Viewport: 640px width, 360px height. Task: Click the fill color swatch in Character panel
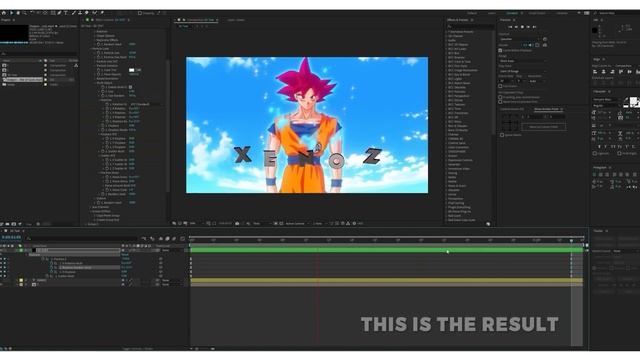(633, 100)
